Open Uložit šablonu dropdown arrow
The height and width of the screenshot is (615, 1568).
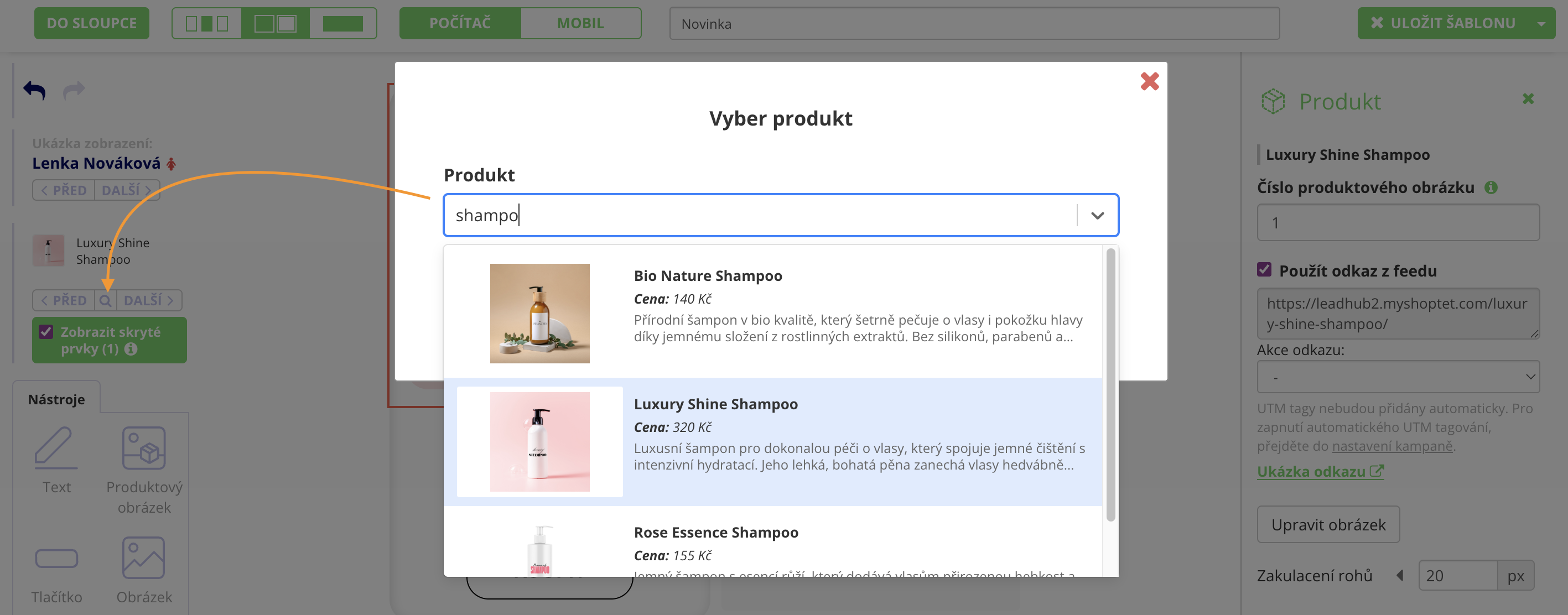coord(1540,24)
